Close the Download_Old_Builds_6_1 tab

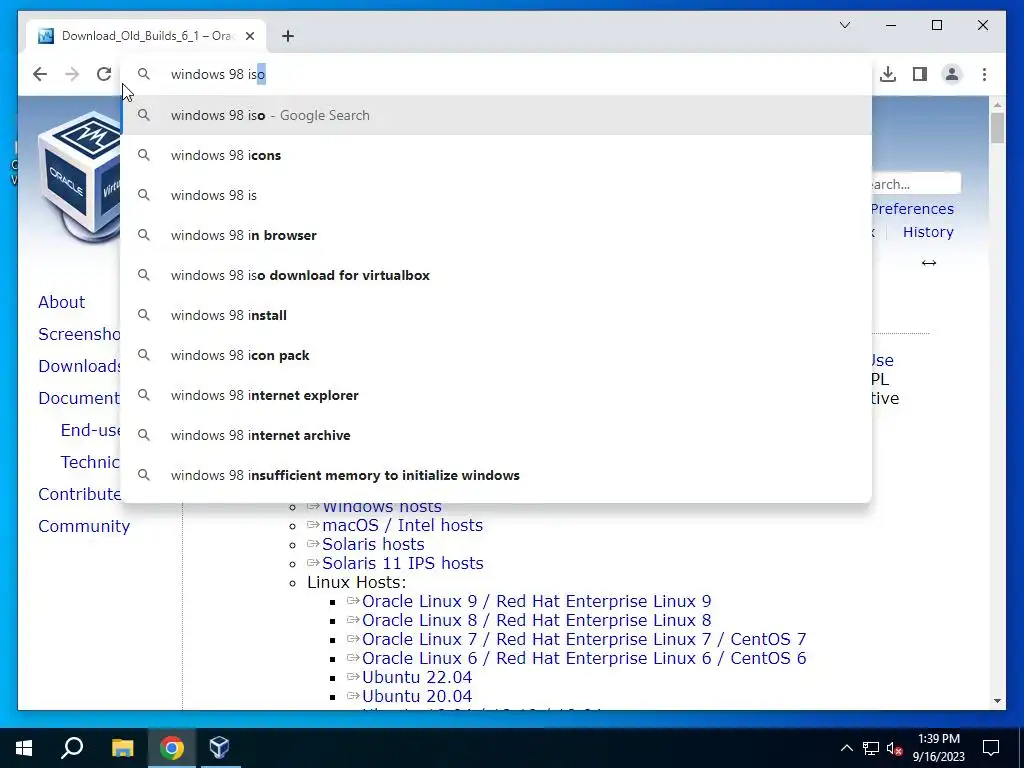pyautogui.click(x=249, y=36)
